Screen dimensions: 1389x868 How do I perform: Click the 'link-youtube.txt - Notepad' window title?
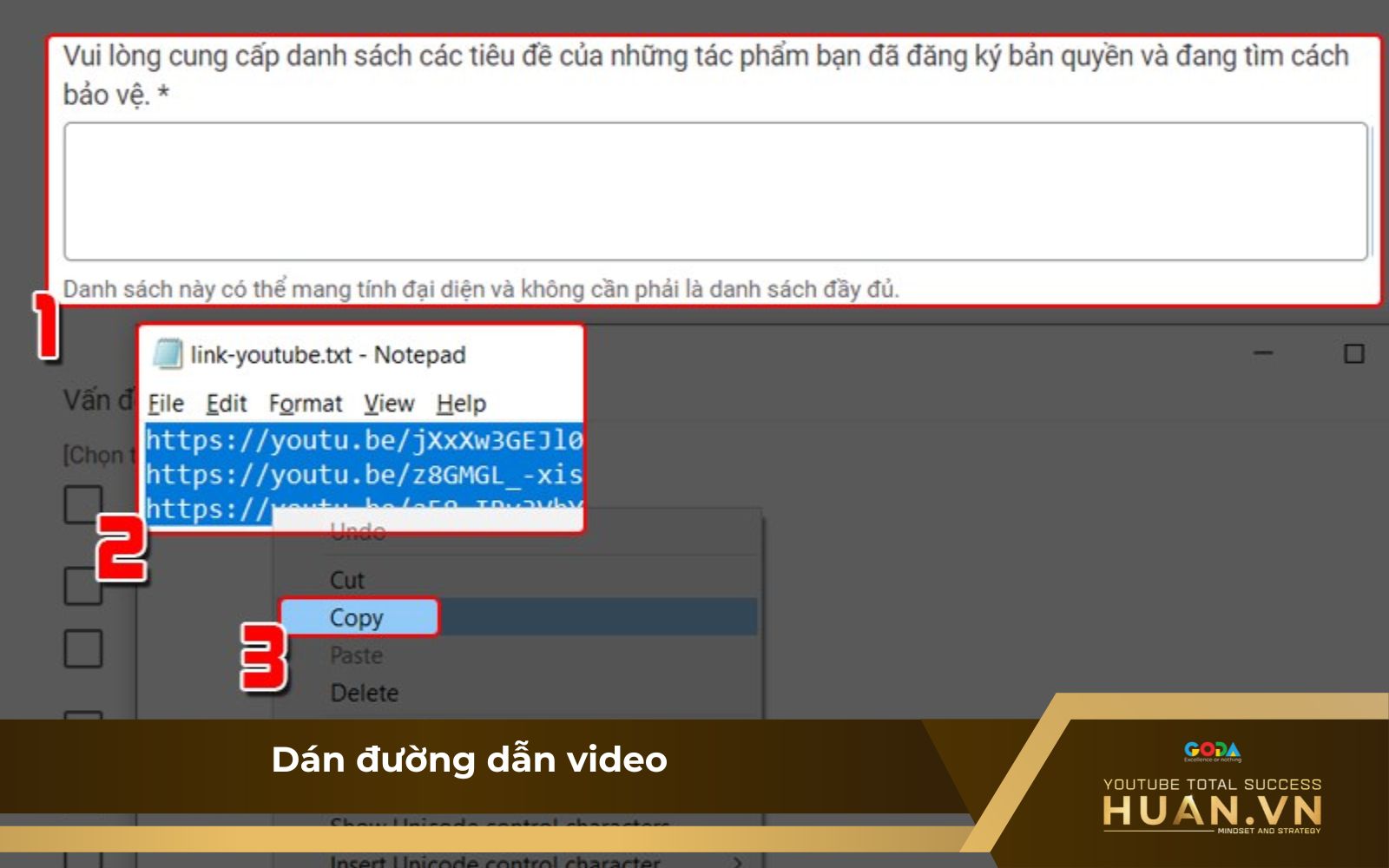click(328, 355)
